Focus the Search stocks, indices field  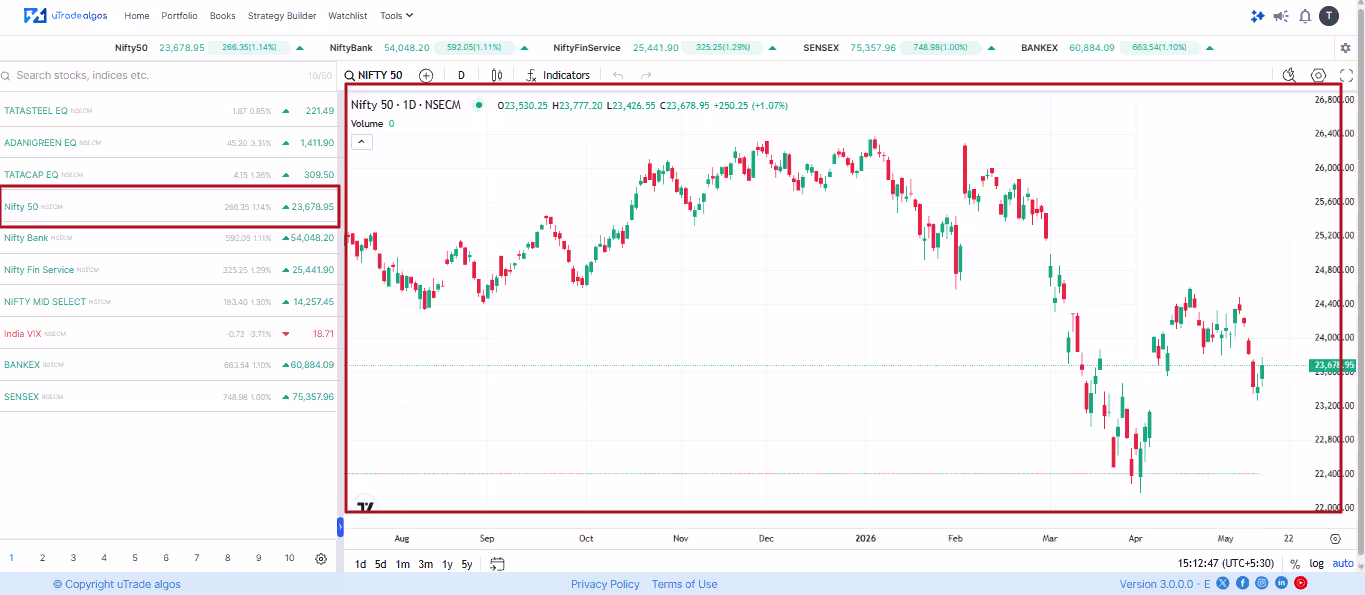[150, 75]
